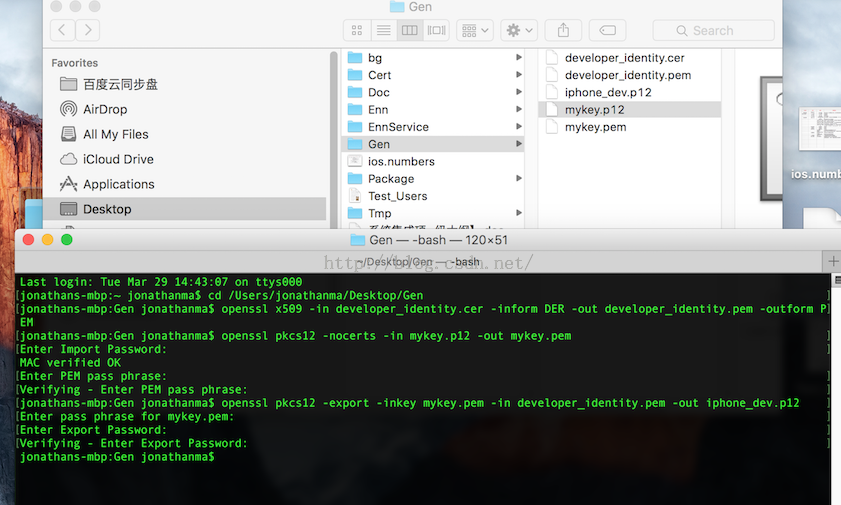Select the Package folder
Viewport: 841px width, 505px height.
tap(390, 178)
